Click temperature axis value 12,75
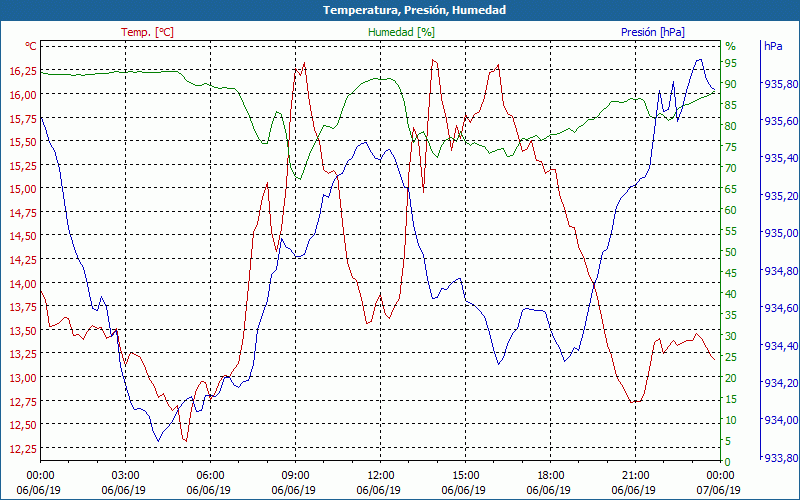 23,401
